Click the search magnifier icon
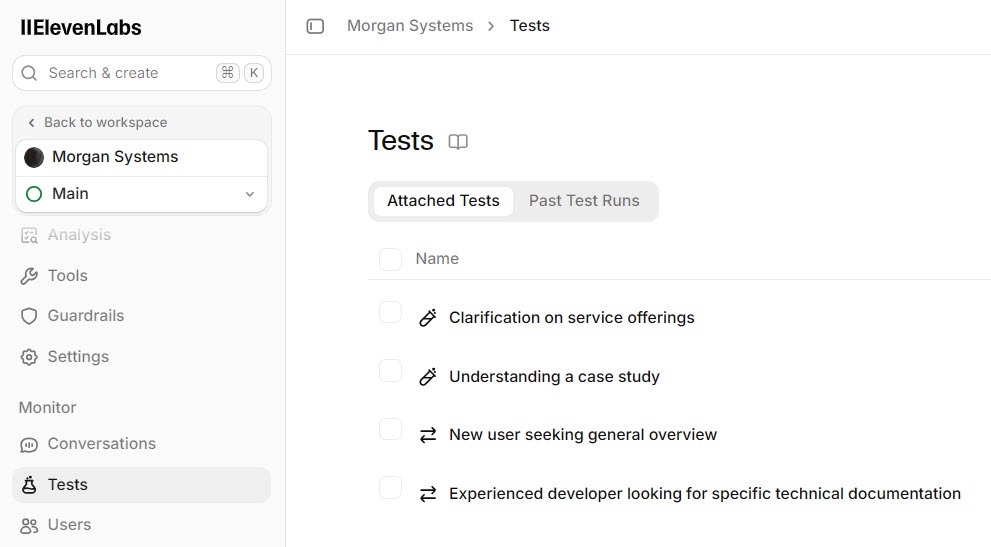This screenshot has height=547, width=991. (29, 73)
